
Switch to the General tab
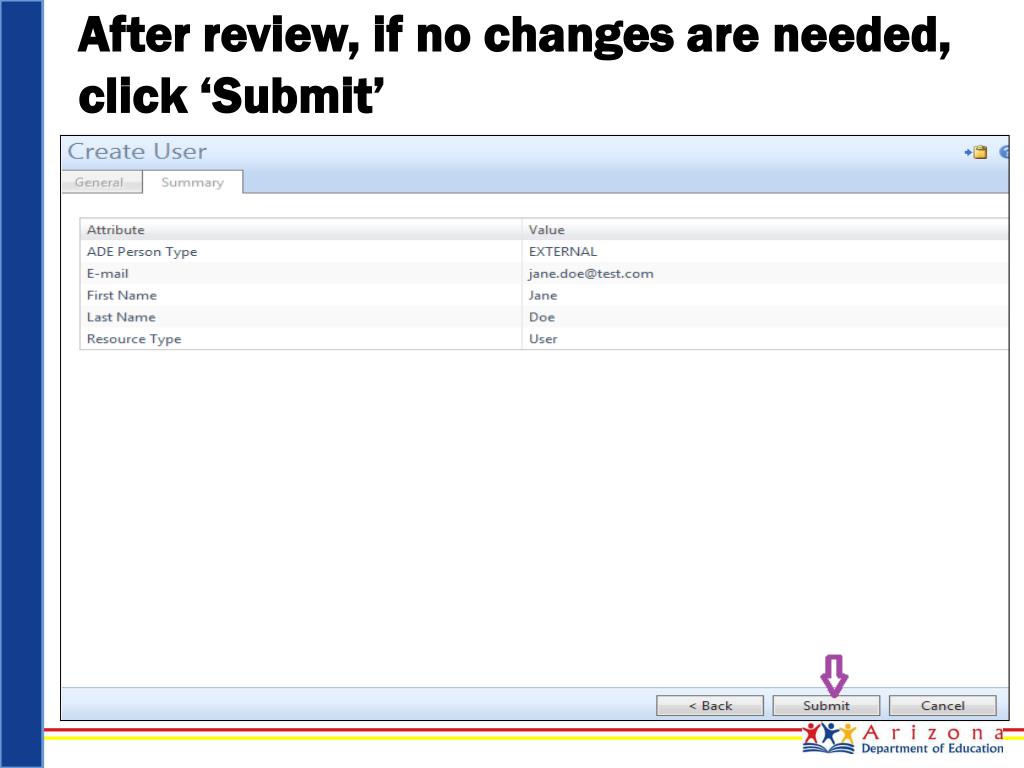[x=102, y=182]
